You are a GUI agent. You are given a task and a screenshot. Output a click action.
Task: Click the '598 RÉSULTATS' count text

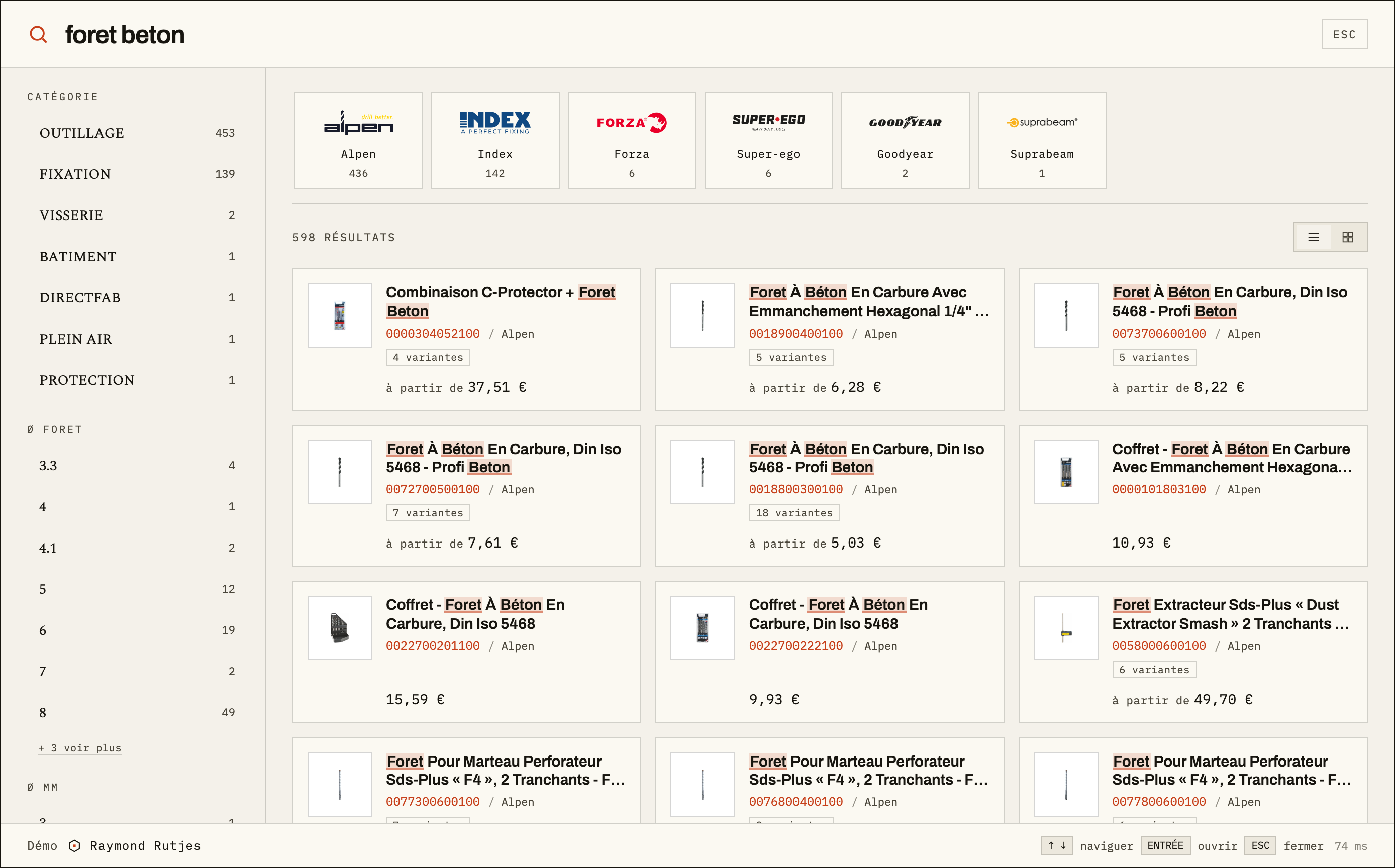[x=343, y=237]
